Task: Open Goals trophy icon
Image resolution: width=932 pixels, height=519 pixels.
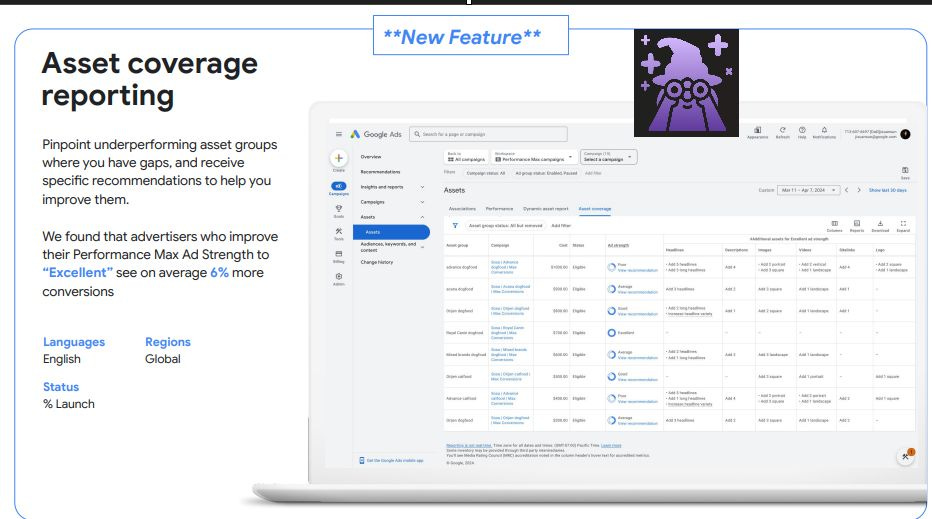Action: tap(339, 211)
